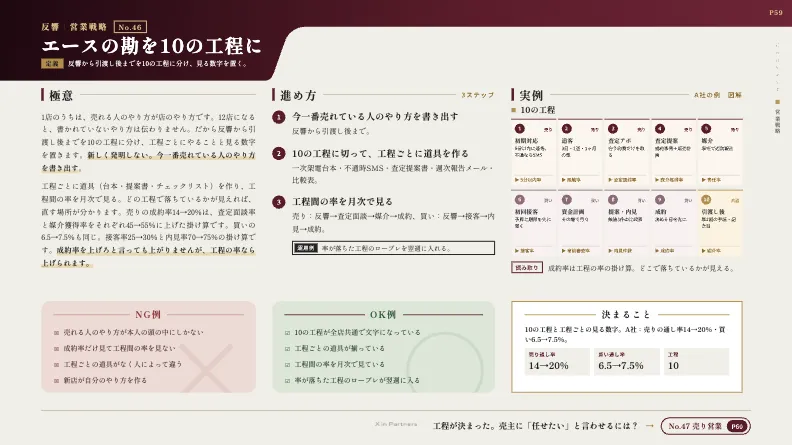Check the box for 新店が自分のやり方を作る
The height and width of the screenshot is (445, 792).
tap(57, 381)
